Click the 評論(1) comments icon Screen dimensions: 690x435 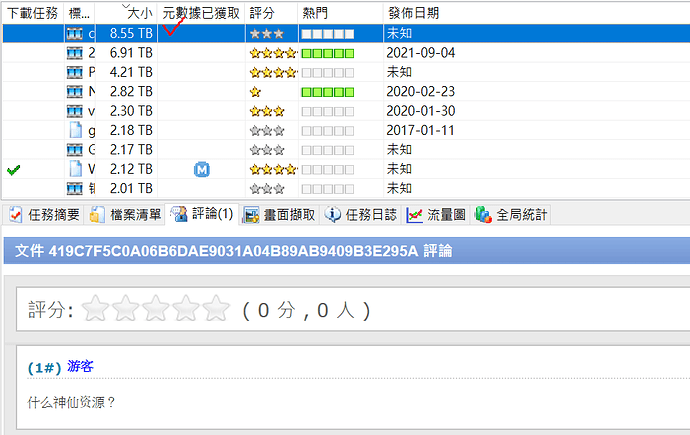tap(180, 215)
